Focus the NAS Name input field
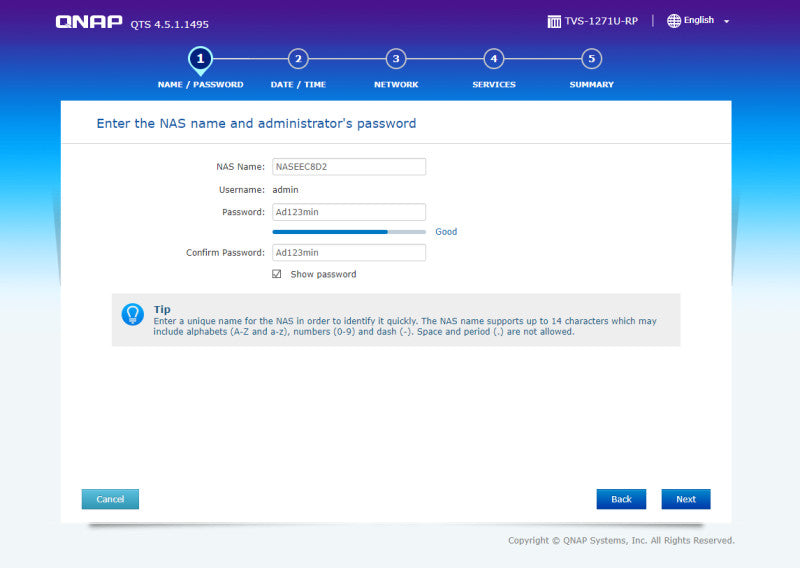 (349, 167)
